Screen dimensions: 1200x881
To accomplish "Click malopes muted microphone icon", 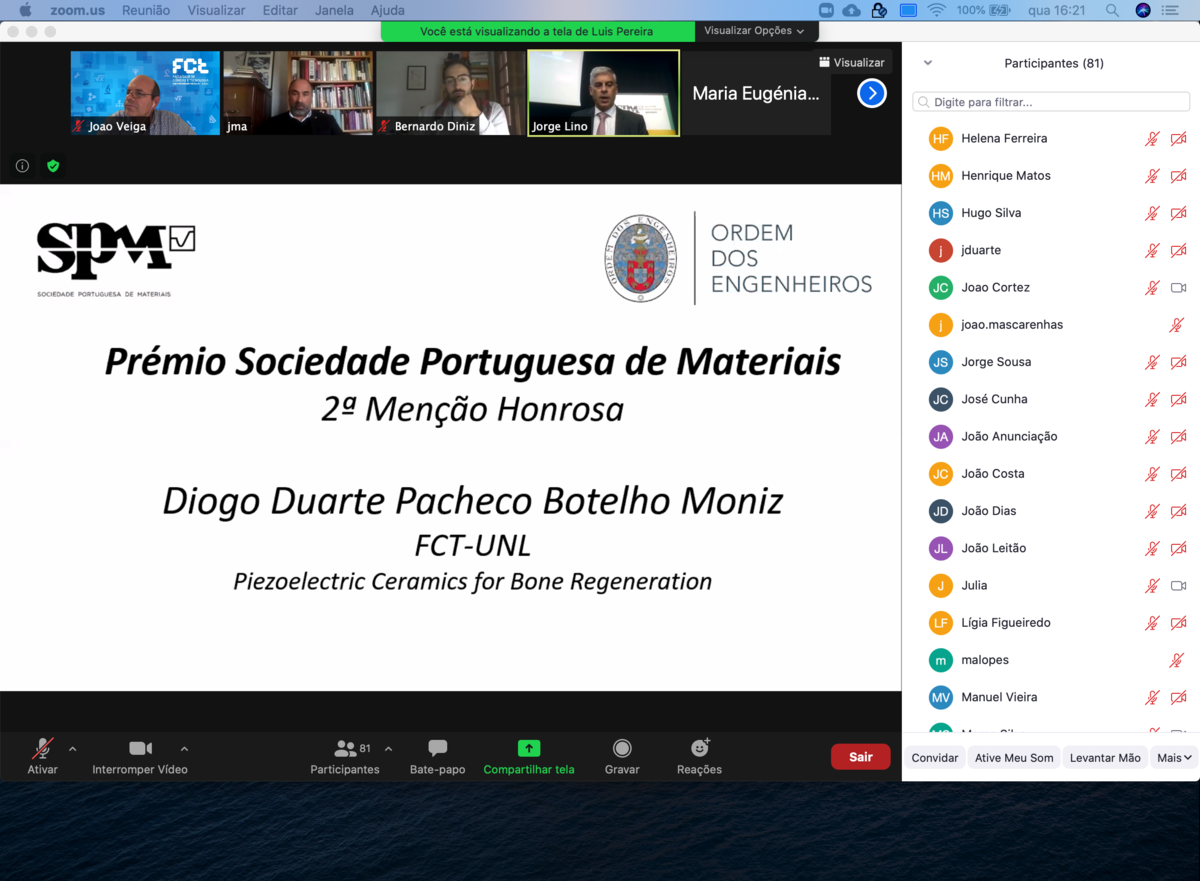I will 1177,660.
